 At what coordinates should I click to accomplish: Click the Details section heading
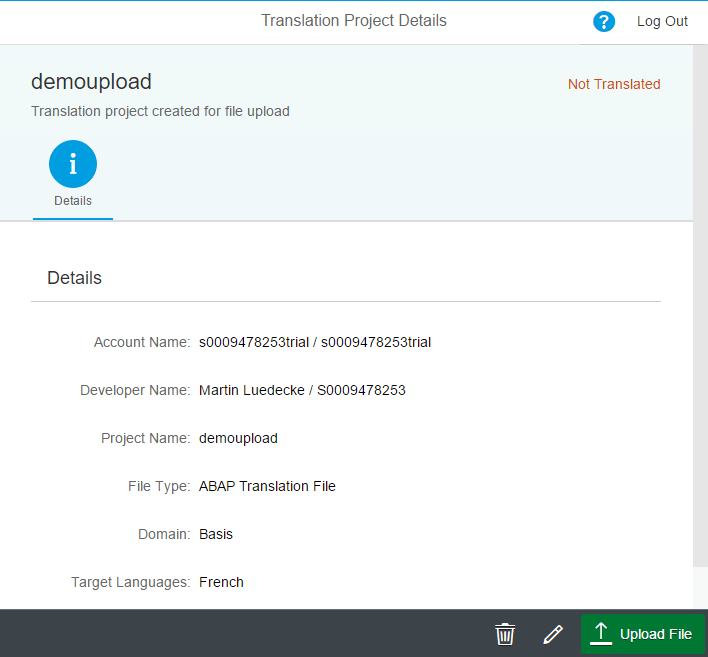[75, 278]
